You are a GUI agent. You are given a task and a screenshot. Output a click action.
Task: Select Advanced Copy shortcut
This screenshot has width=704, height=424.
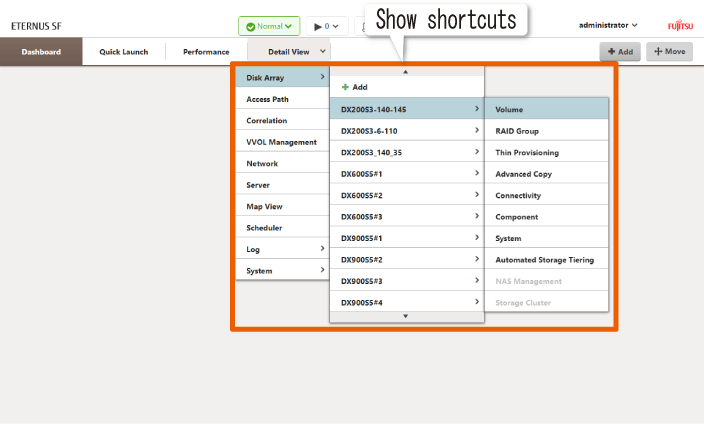coord(546,174)
